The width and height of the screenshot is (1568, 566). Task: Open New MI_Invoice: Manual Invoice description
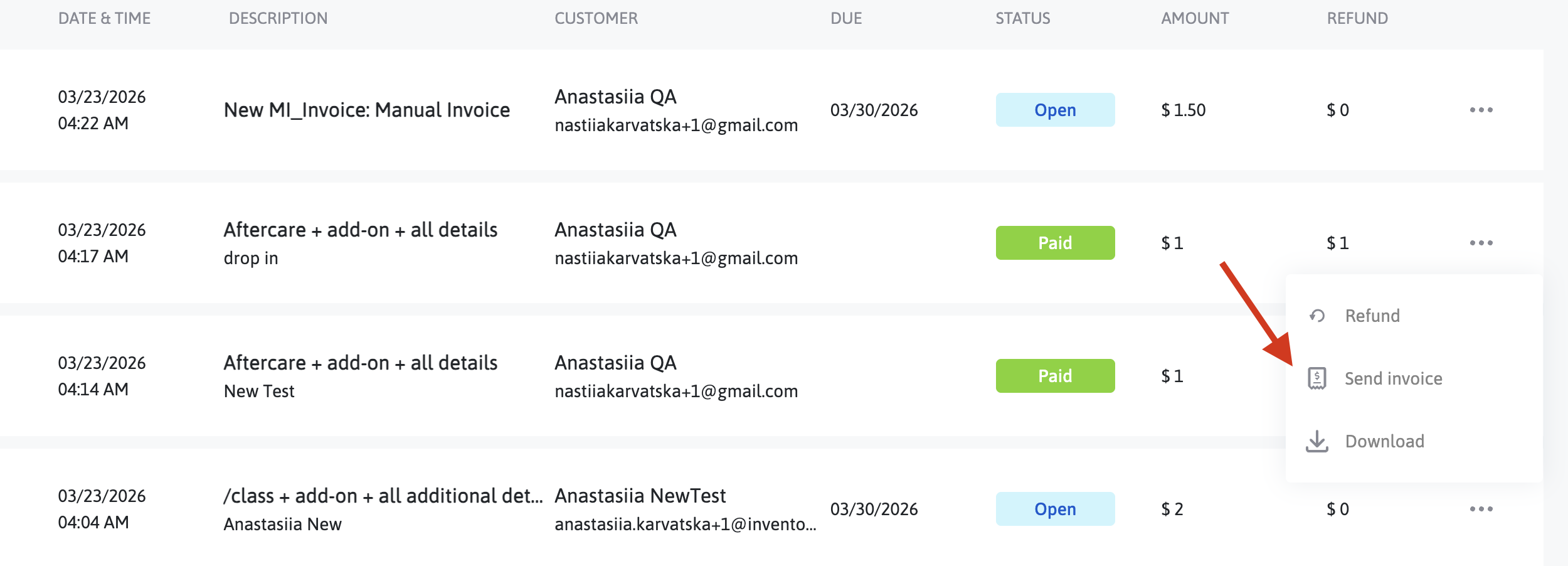[x=367, y=110]
